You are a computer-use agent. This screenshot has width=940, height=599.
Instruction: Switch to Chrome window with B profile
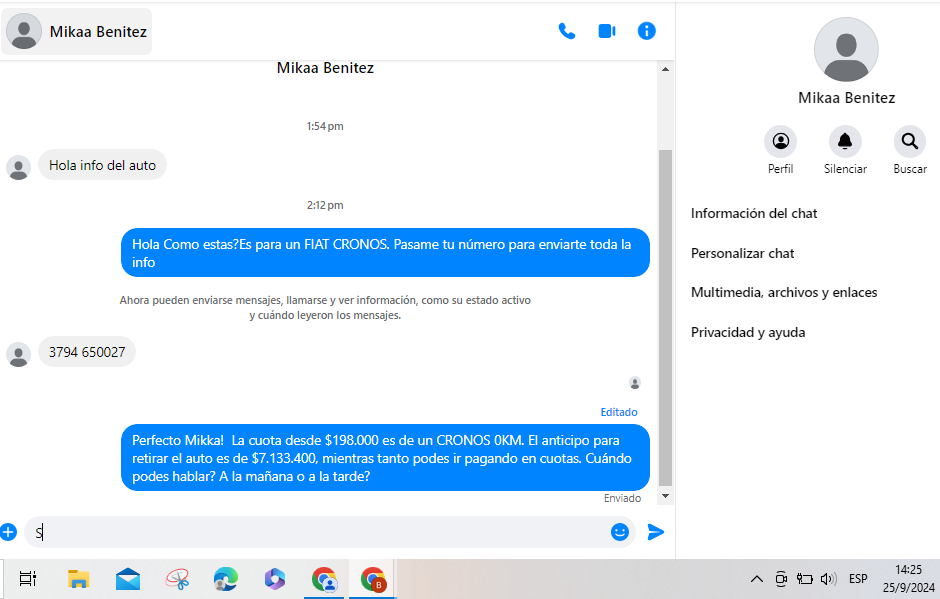coord(373,579)
